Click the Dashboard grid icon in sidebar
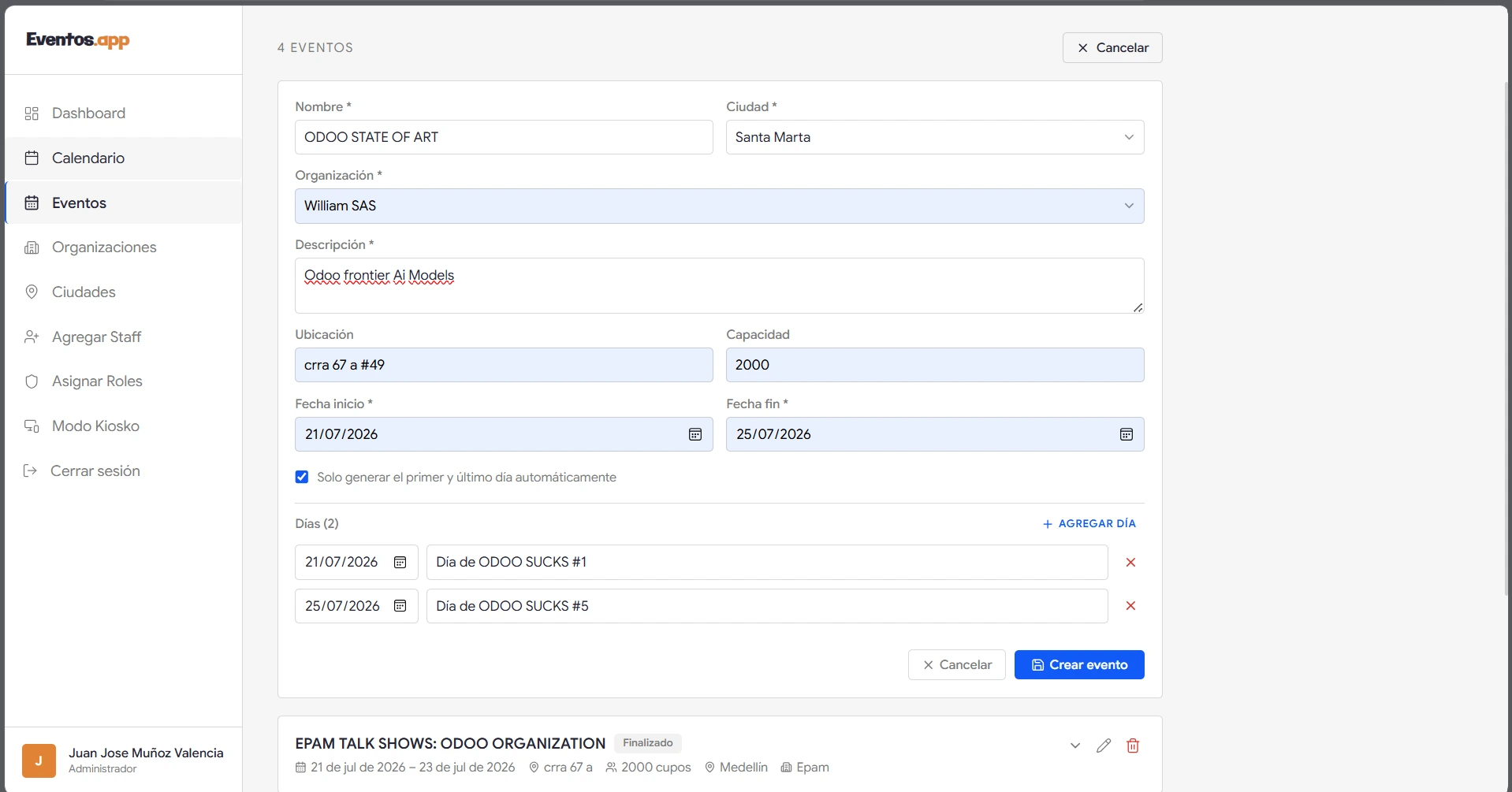The height and width of the screenshot is (792, 1512). pos(32,113)
